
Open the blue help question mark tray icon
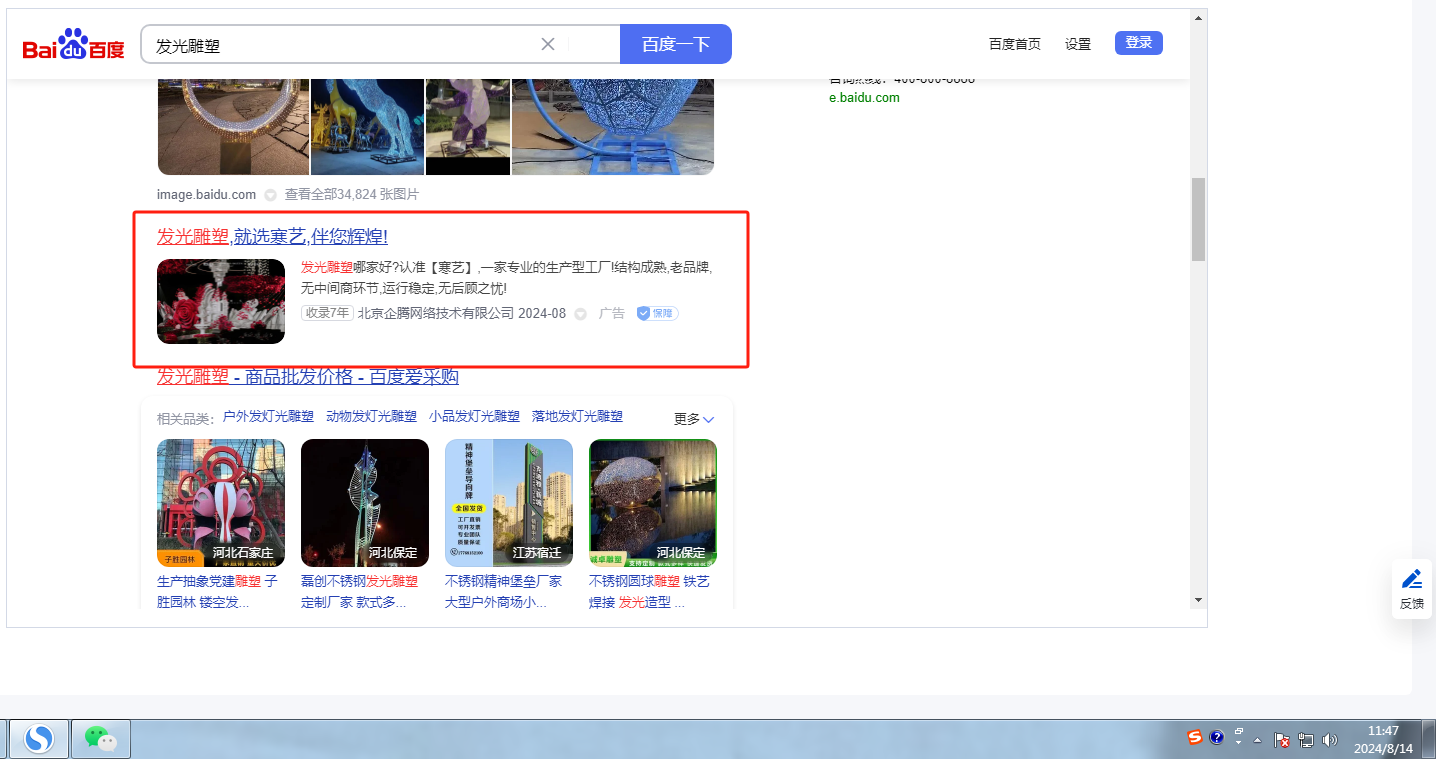[x=1217, y=738]
